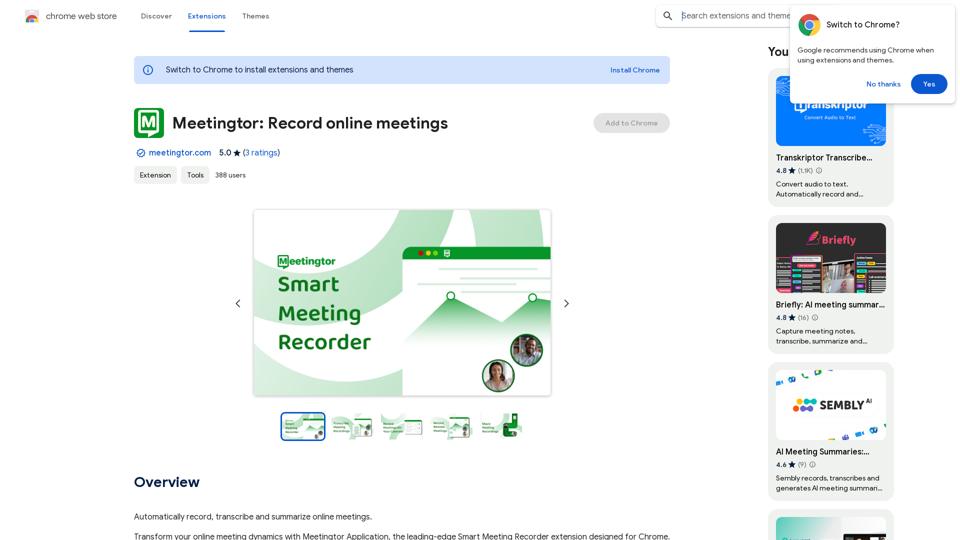Click the Chrome logo in the popup
Viewport: 960px width, 540px height.
809,25
